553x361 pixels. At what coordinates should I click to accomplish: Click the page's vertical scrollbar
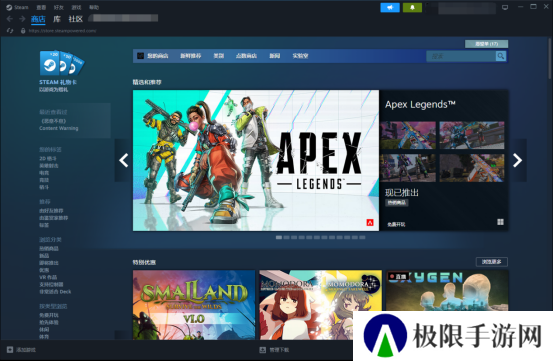[x=550, y=58]
